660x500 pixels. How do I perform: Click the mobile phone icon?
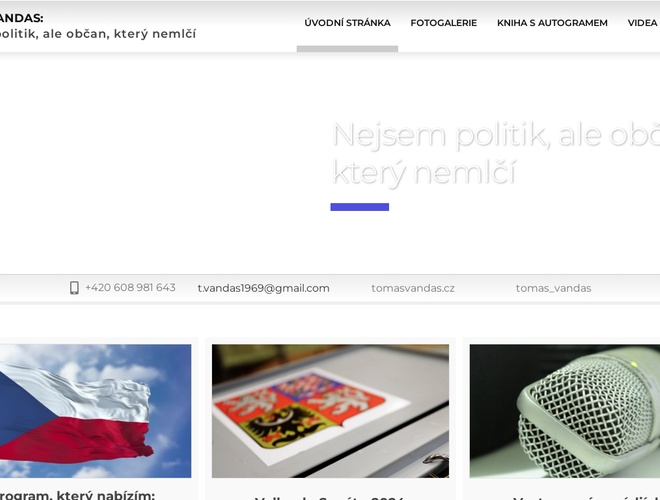(x=74, y=288)
